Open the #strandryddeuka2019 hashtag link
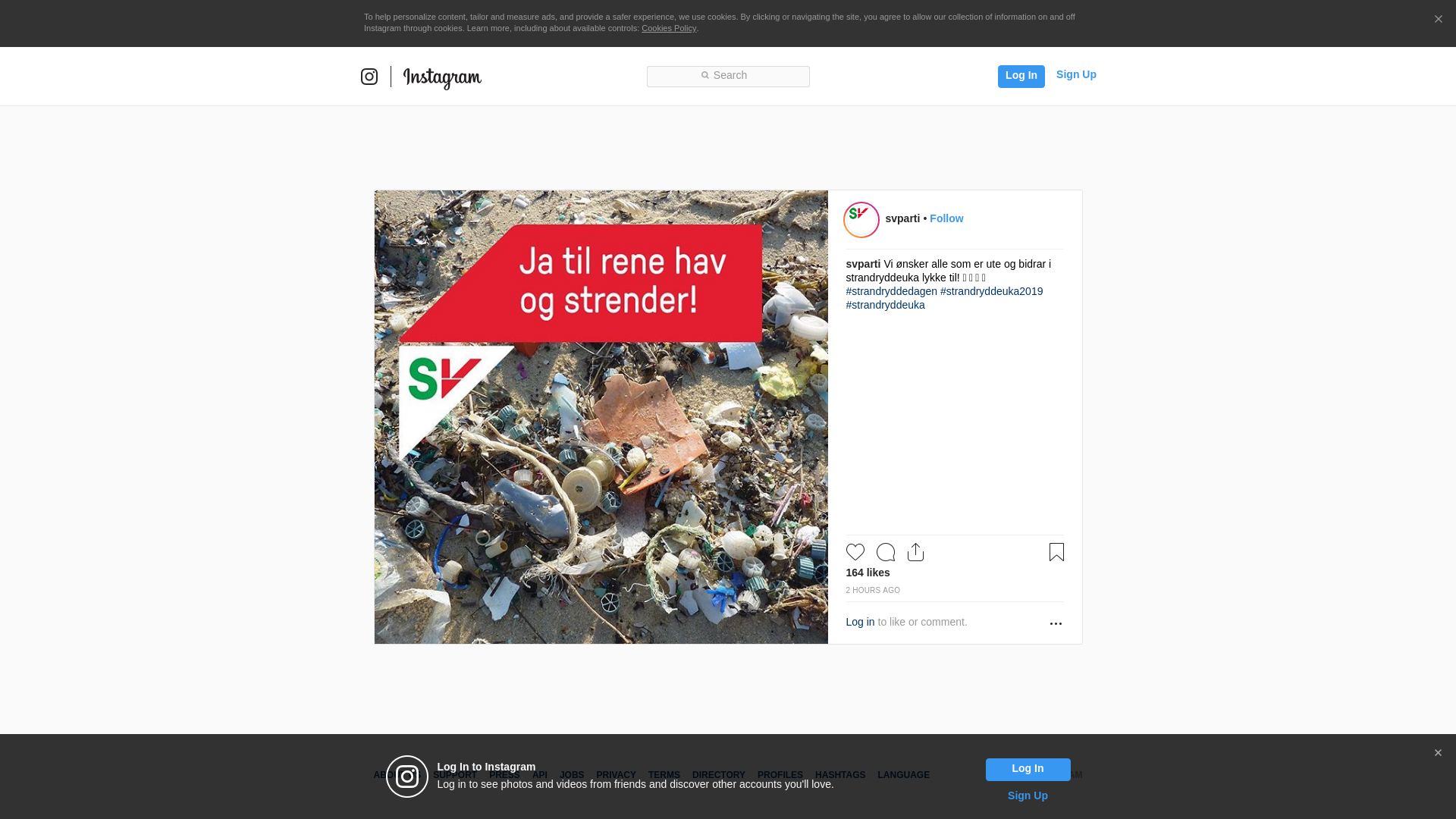 coord(991,291)
